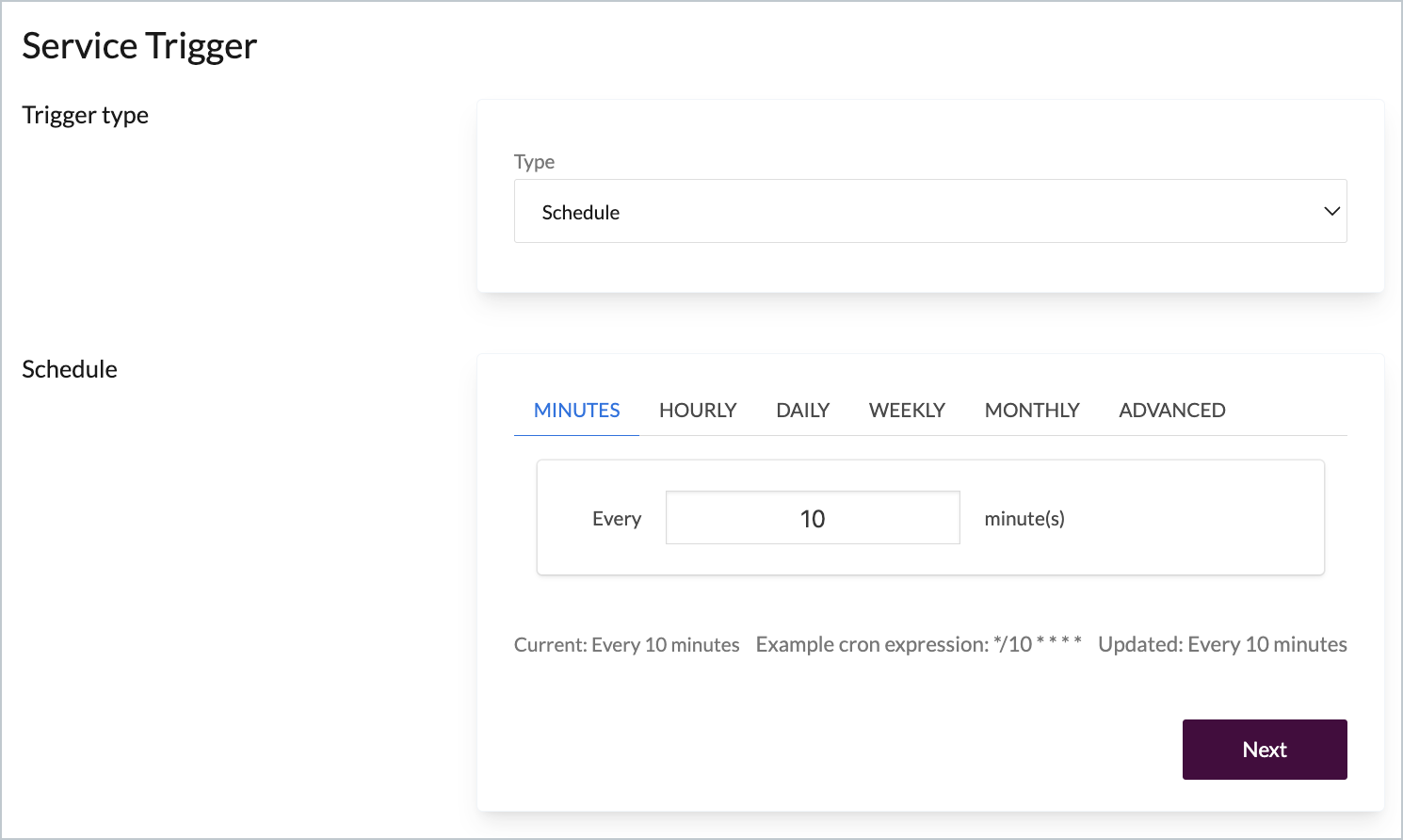This screenshot has width=1403, height=840.
Task: Switch to the MINUTES tab
Action: tap(576, 411)
